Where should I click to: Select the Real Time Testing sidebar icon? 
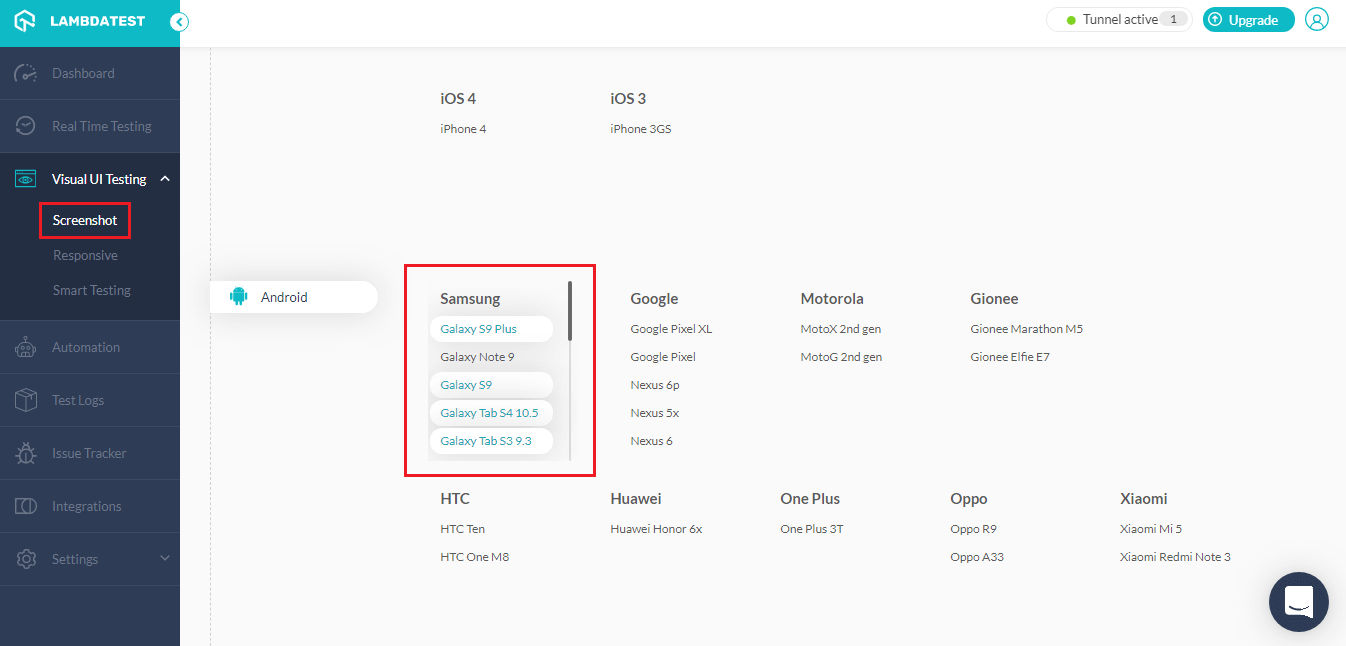click(26, 125)
